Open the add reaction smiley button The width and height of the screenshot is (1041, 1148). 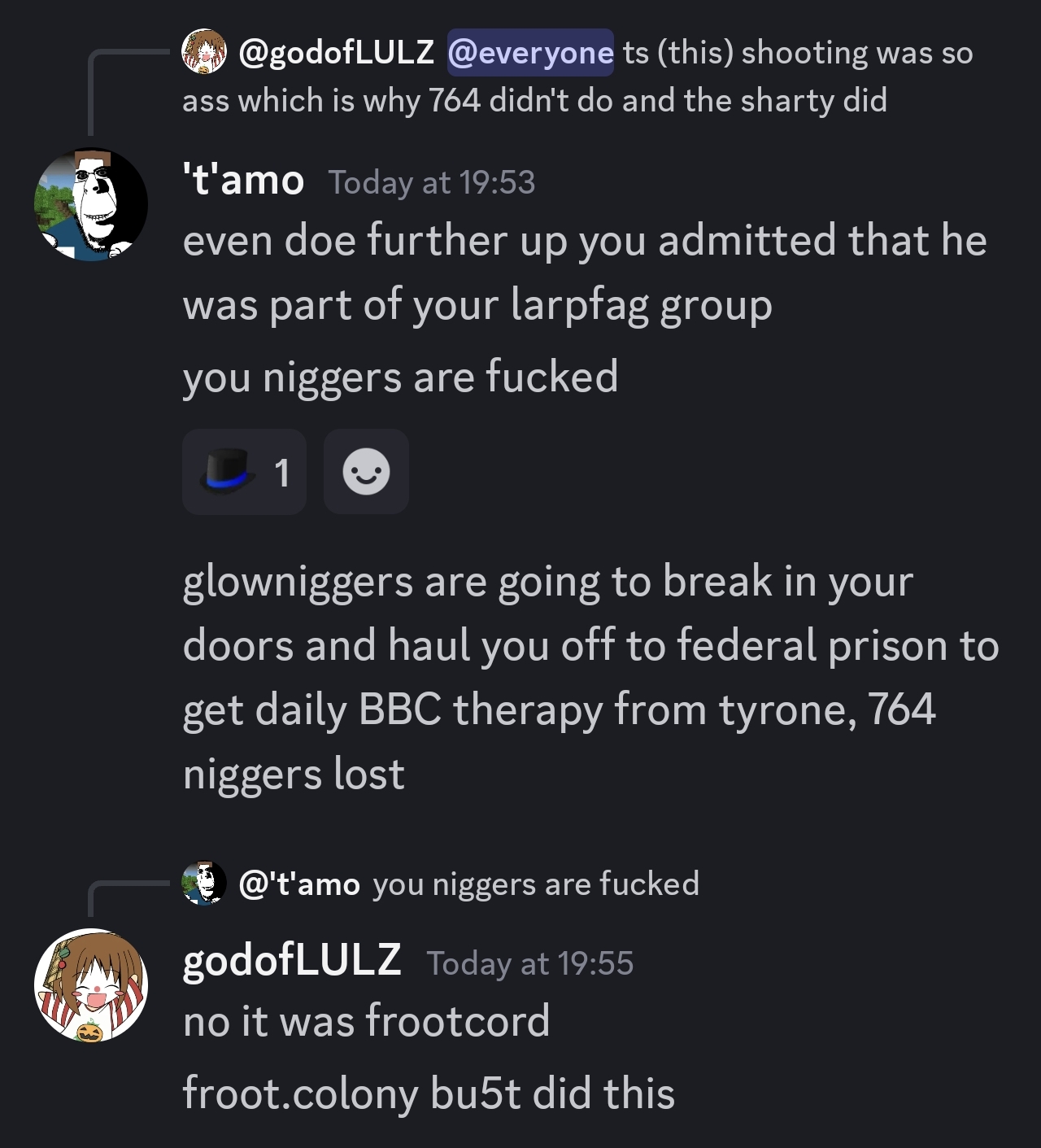point(366,472)
